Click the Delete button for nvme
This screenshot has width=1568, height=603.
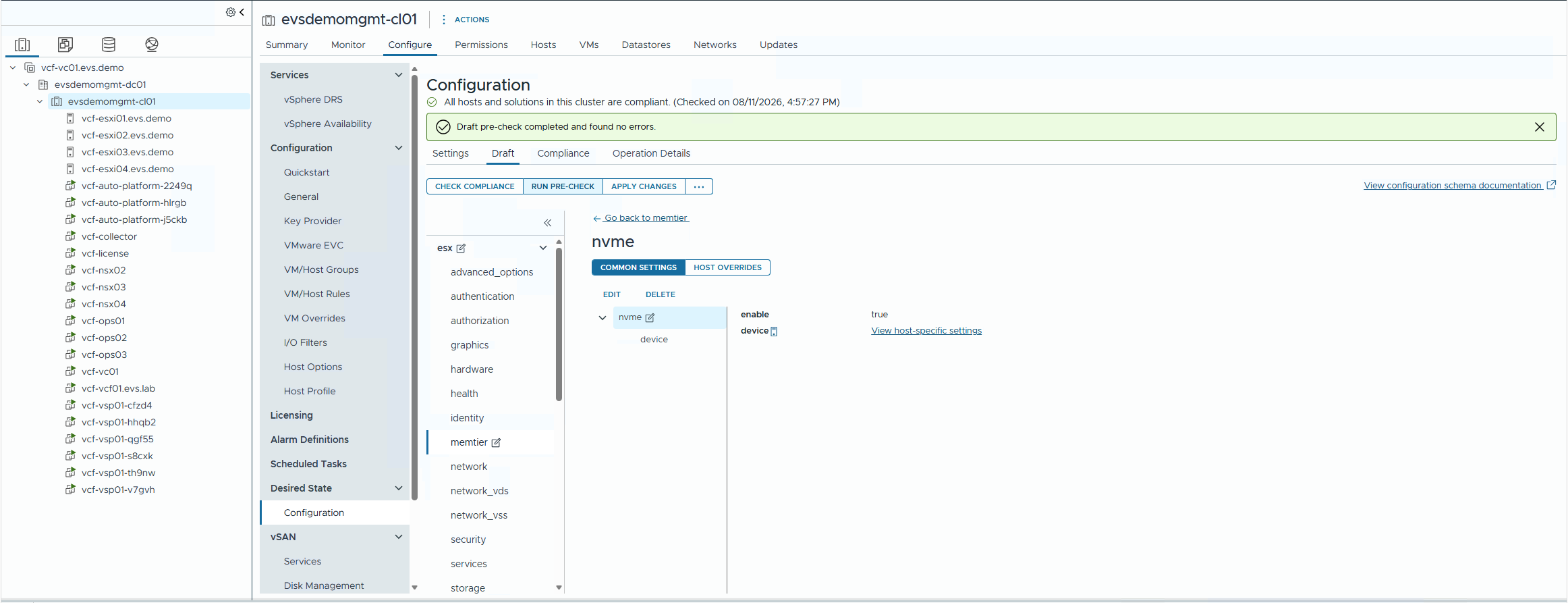point(661,294)
